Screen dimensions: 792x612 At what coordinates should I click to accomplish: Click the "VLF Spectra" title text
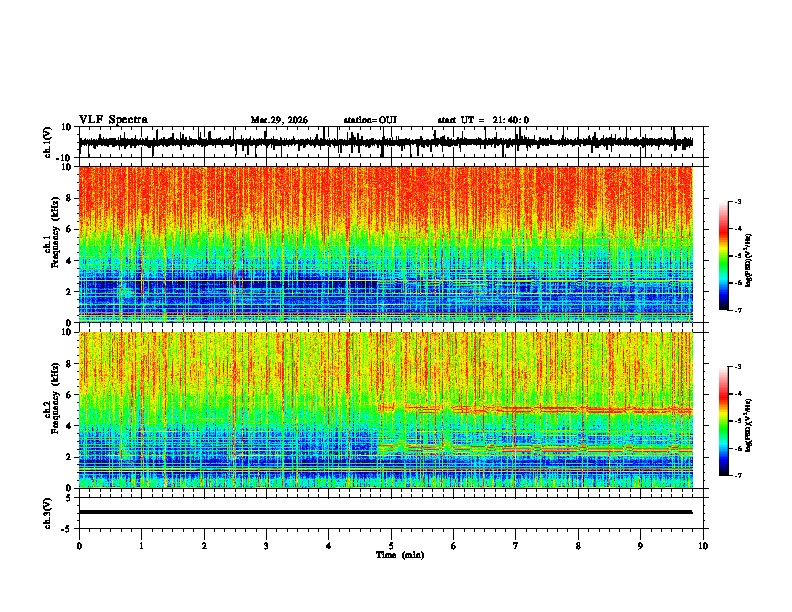pyautogui.click(x=113, y=120)
